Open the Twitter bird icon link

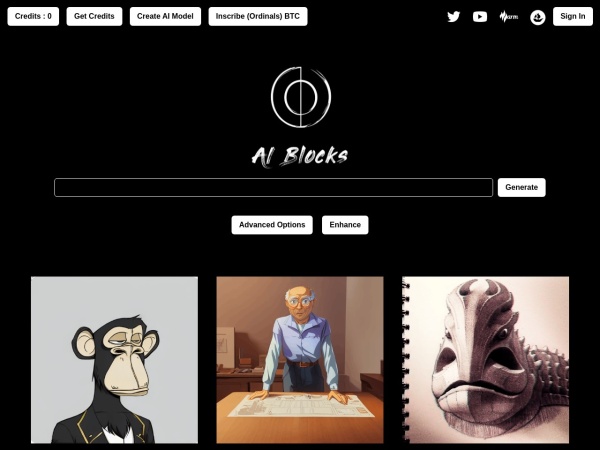tap(453, 16)
